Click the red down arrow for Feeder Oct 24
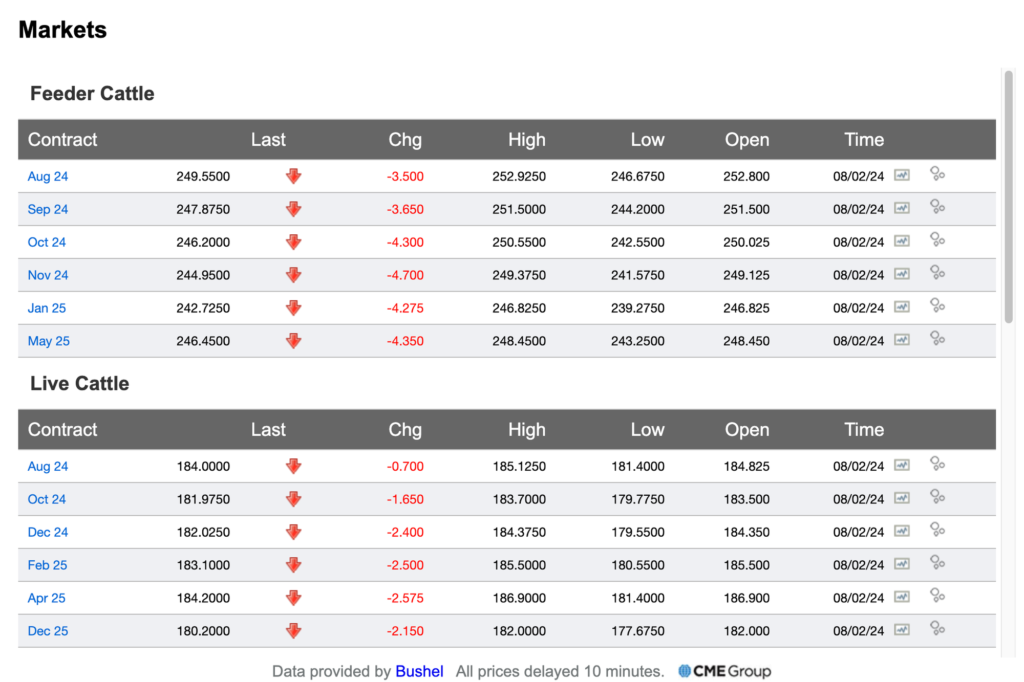1024x682 pixels. click(x=293, y=242)
